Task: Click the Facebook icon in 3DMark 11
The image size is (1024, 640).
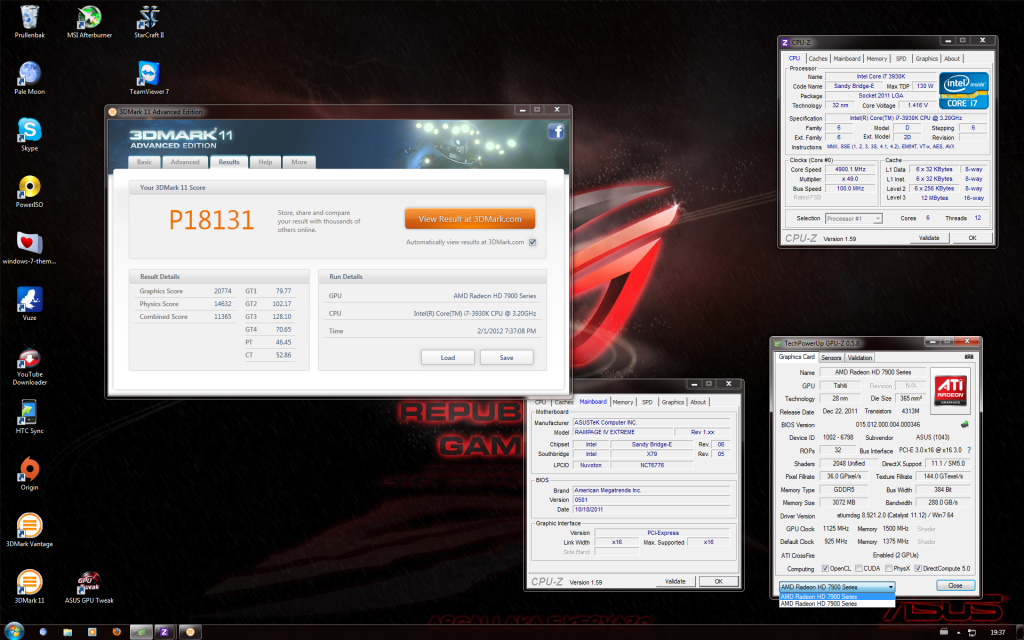Action: pyautogui.click(x=556, y=131)
